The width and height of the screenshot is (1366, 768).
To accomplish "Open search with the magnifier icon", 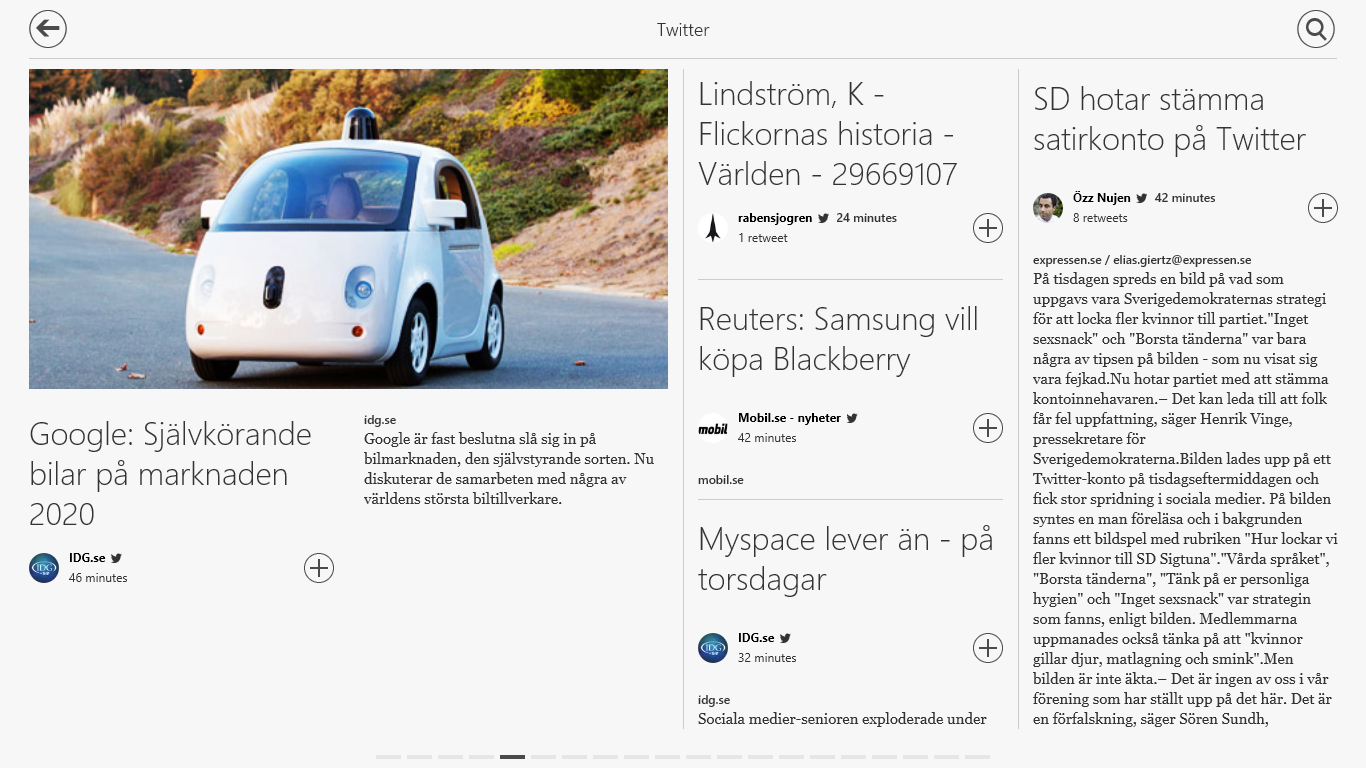I will click(x=1316, y=29).
